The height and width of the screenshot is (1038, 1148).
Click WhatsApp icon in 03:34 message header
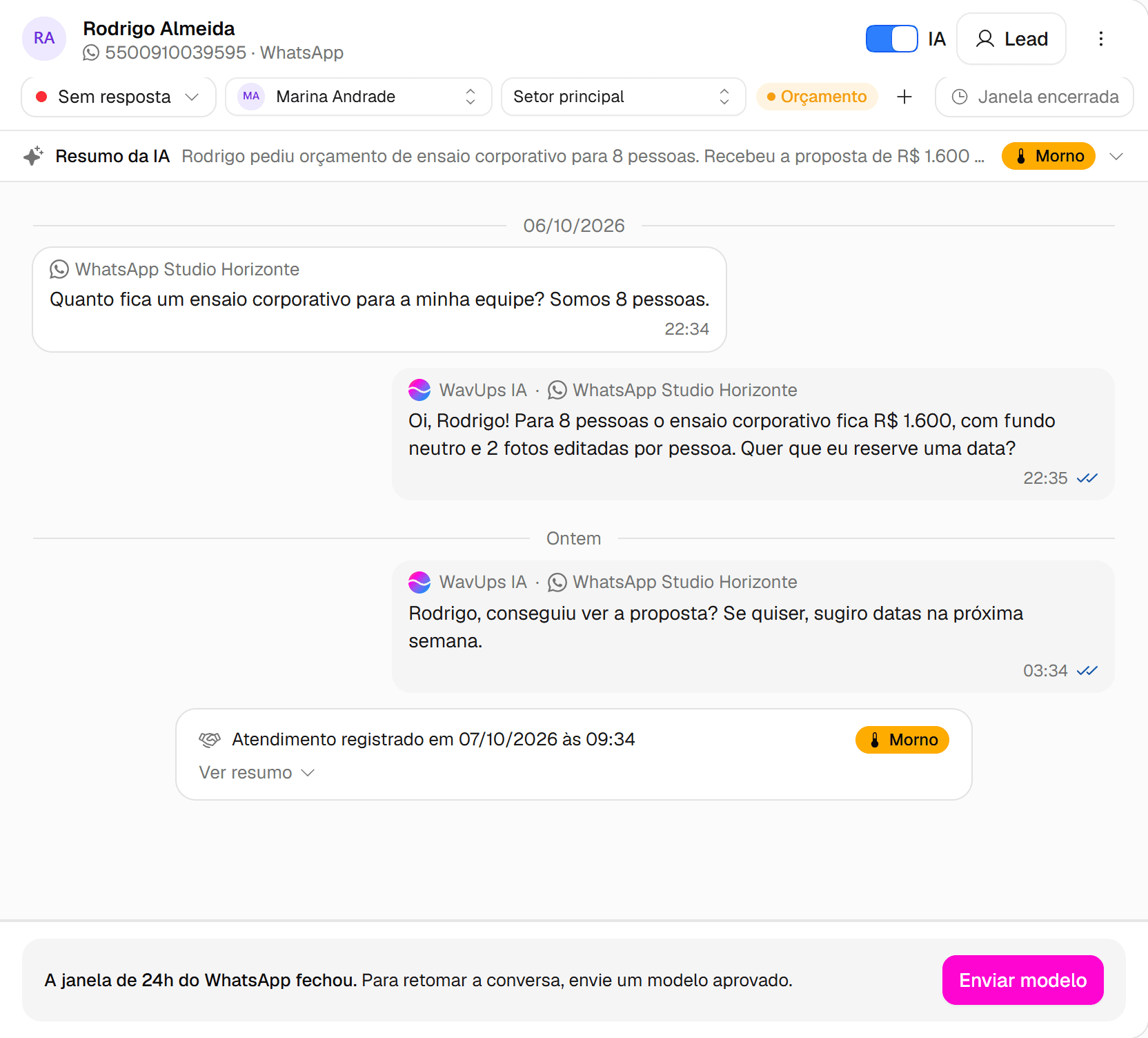tap(557, 582)
